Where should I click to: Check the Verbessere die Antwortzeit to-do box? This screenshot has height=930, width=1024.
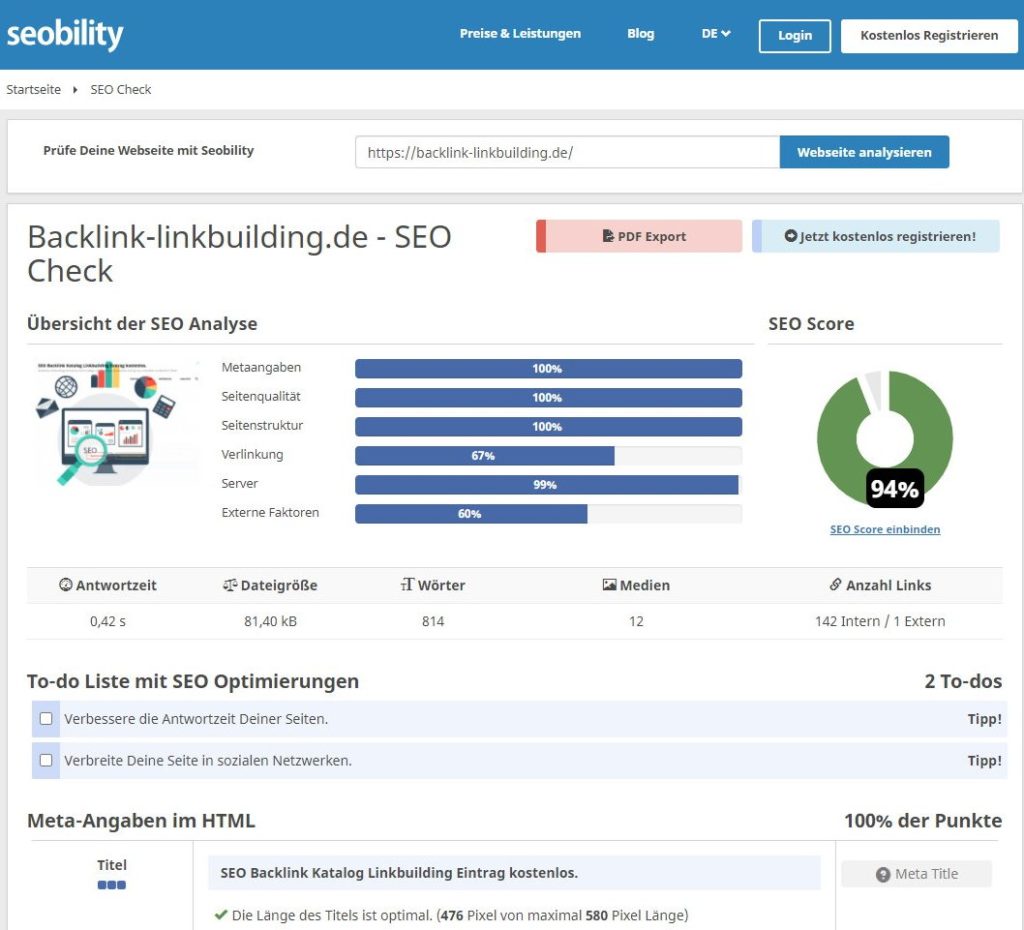[46, 718]
